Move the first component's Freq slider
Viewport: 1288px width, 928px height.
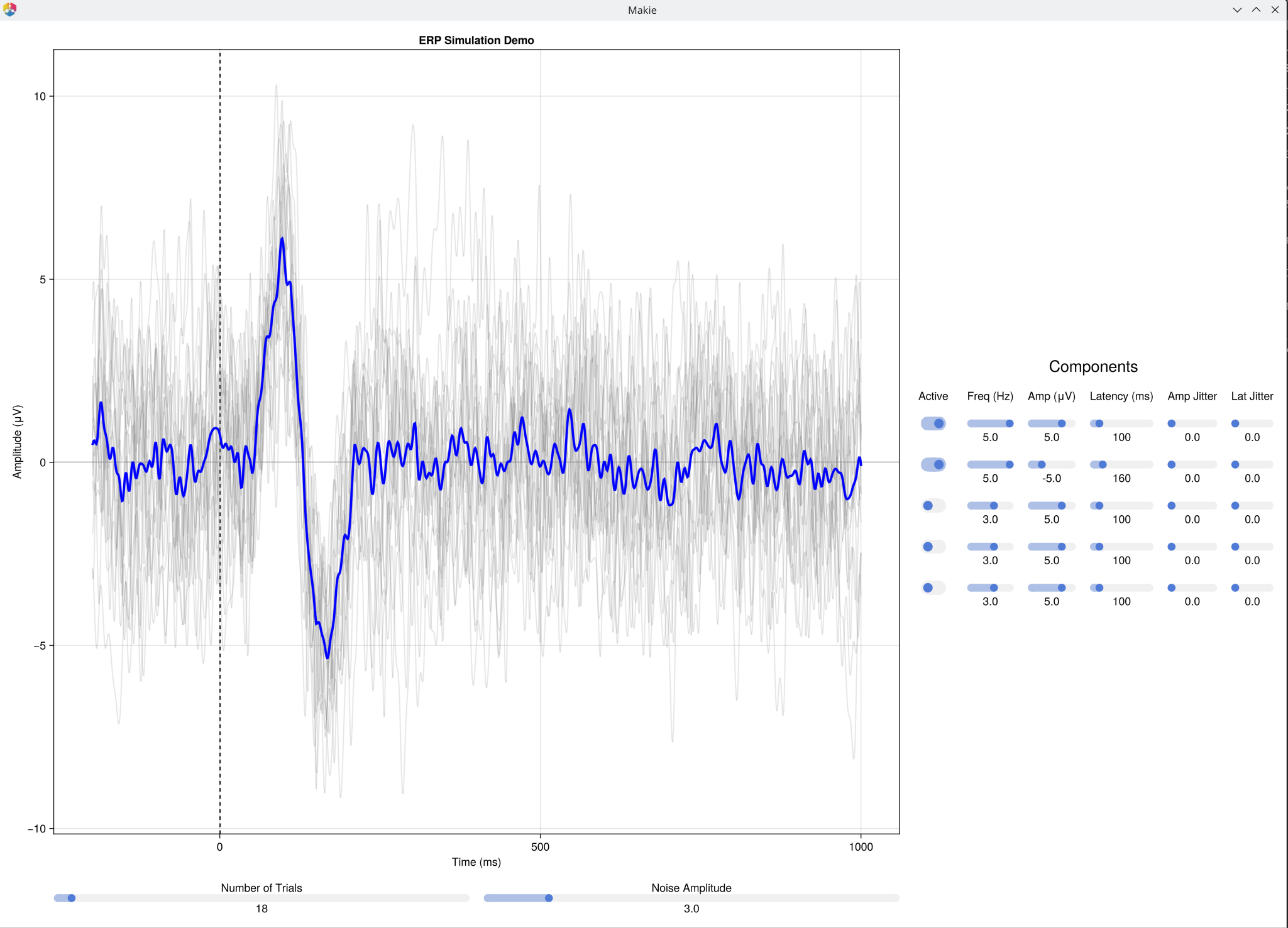[1008, 423]
